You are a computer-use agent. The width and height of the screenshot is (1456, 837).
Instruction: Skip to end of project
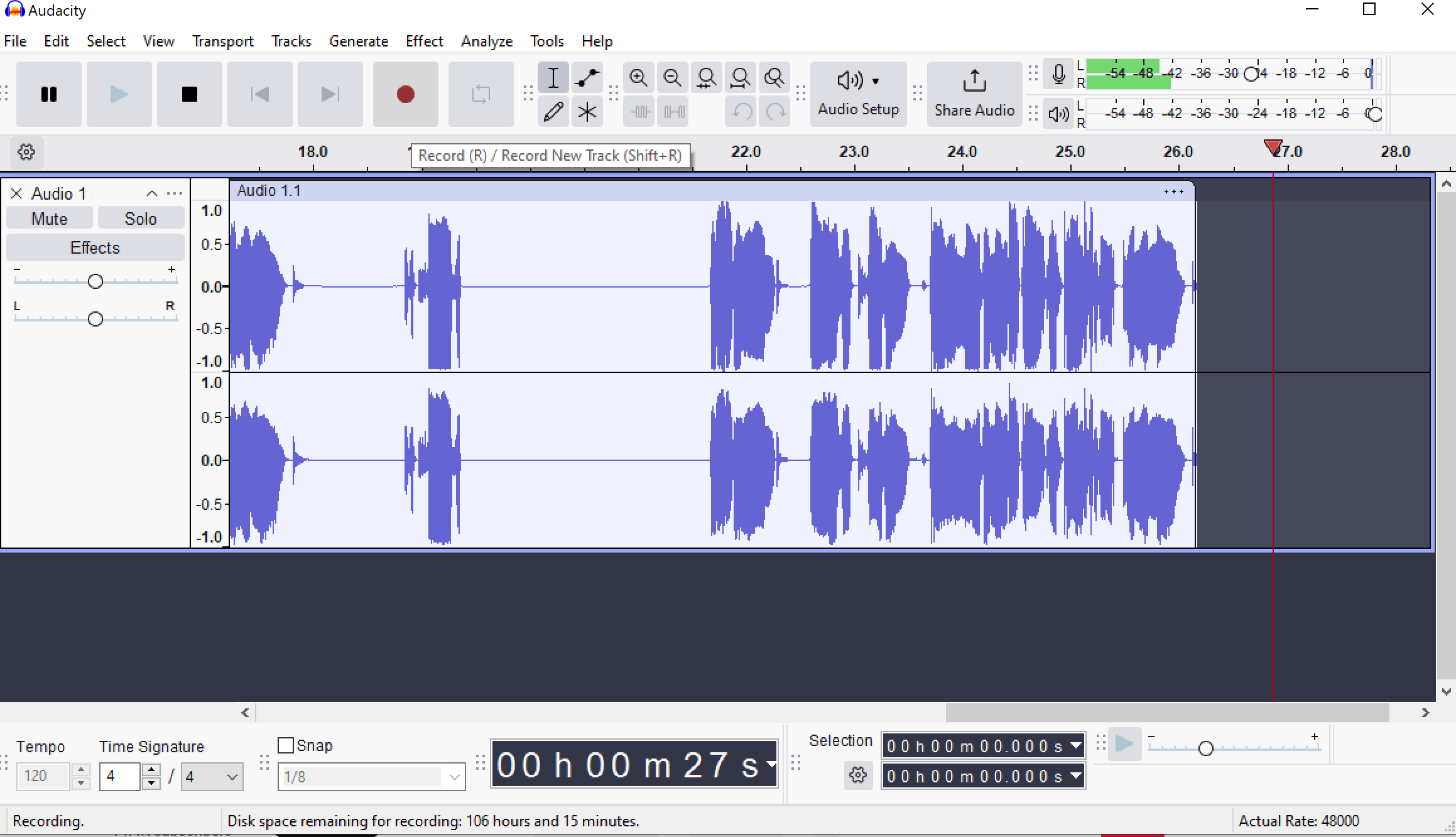tap(330, 94)
